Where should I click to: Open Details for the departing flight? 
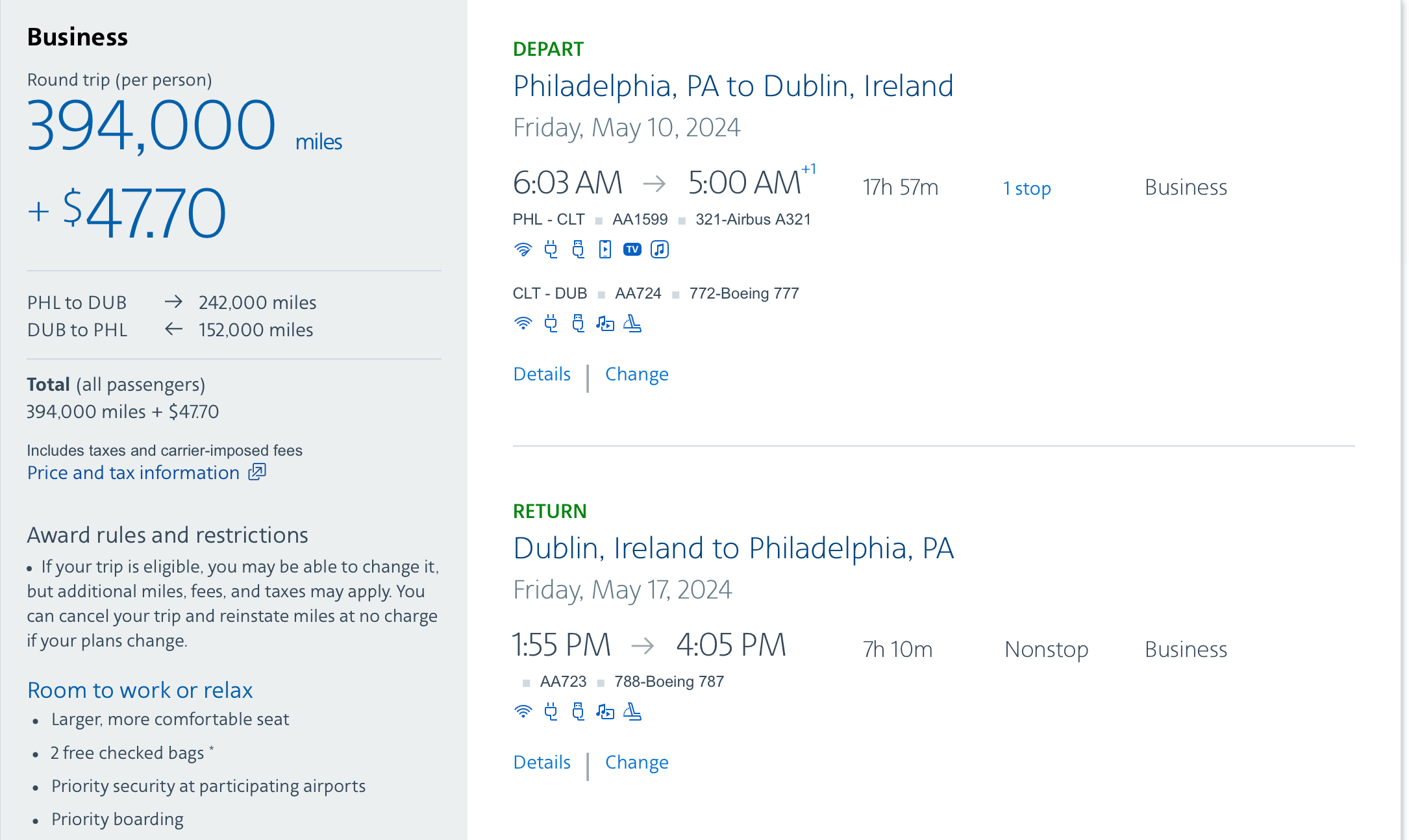pos(542,374)
